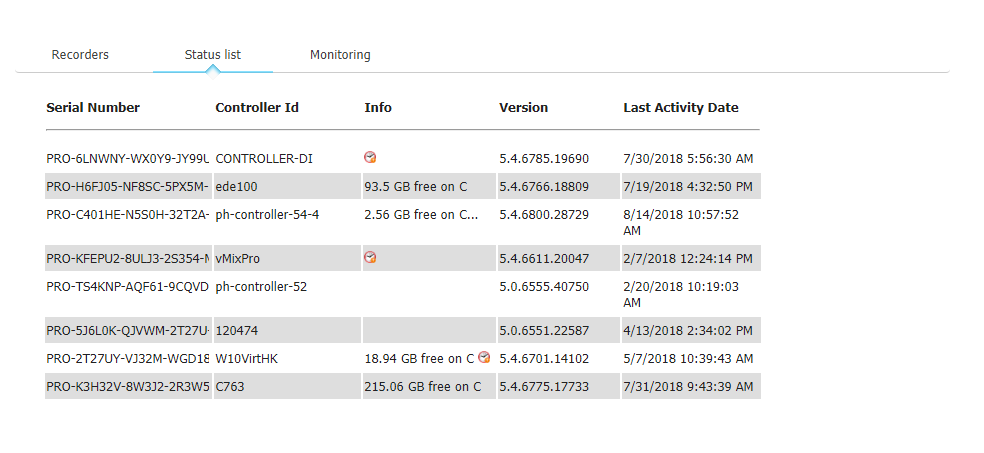This screenshot has height=453, width=984.
Task: Click the 215.06 GB free on C cell
Action: click(422, 386)
